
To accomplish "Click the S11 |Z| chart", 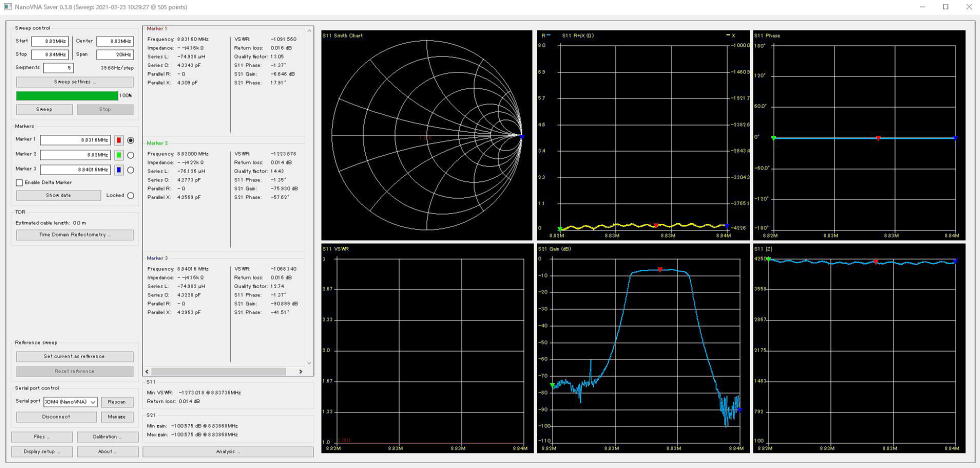I will point(859,347).
